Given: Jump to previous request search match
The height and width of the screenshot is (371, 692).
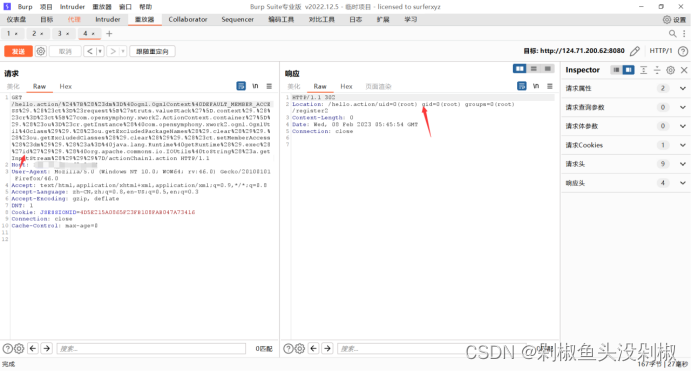Looking at the screenshot, I should [x=33, y=349].
